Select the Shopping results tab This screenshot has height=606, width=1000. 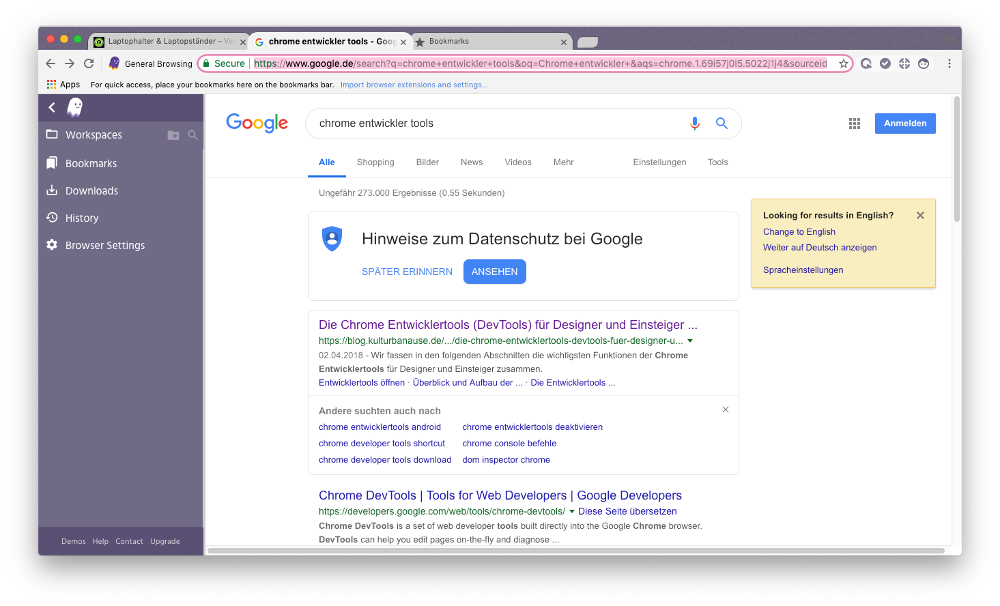pos(376,162)
